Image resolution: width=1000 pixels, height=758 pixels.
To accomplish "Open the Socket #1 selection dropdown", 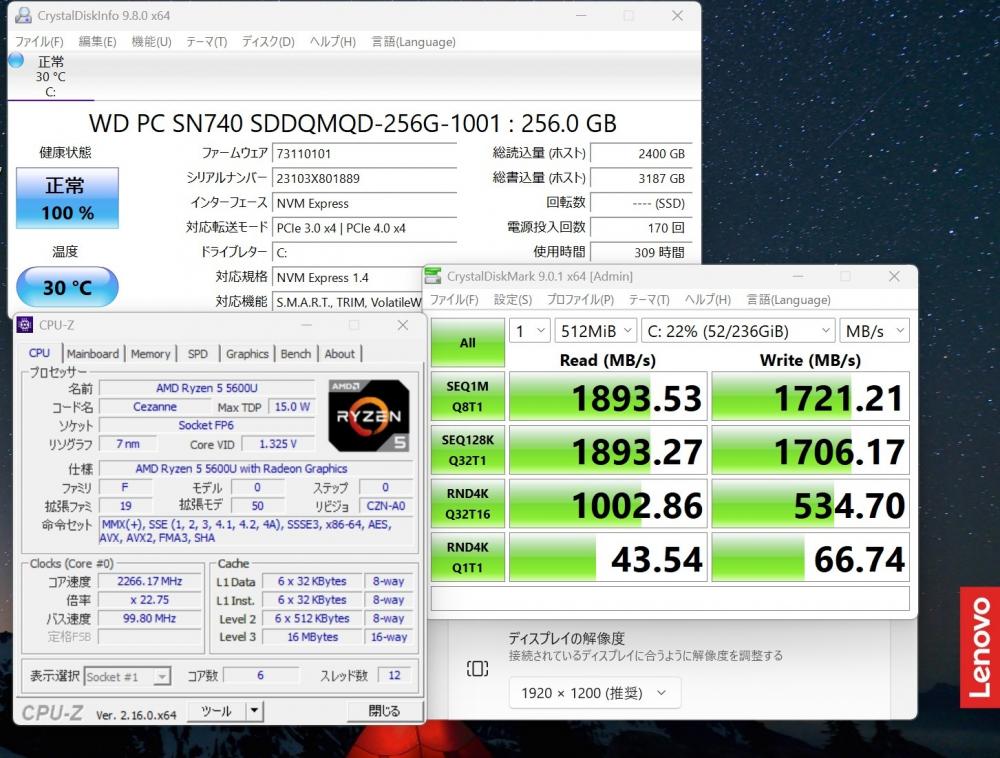I will click(128, 676).
